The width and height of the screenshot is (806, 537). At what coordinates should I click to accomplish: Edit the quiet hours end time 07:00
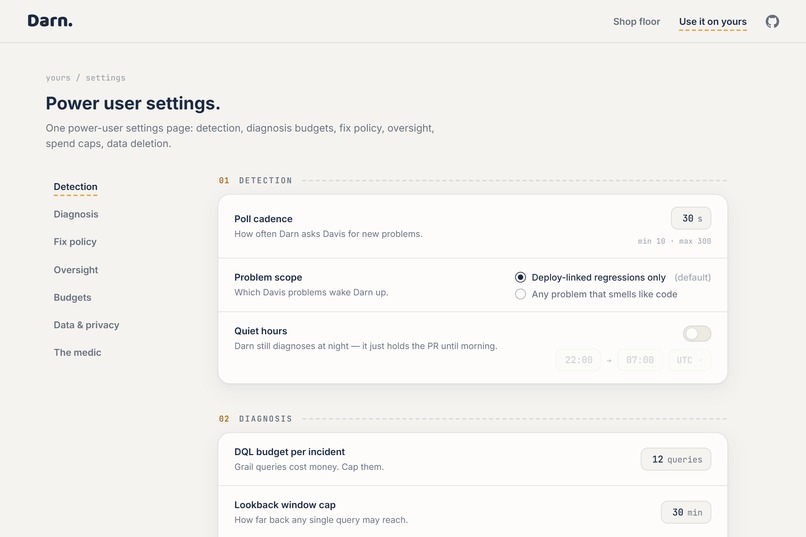639,360
